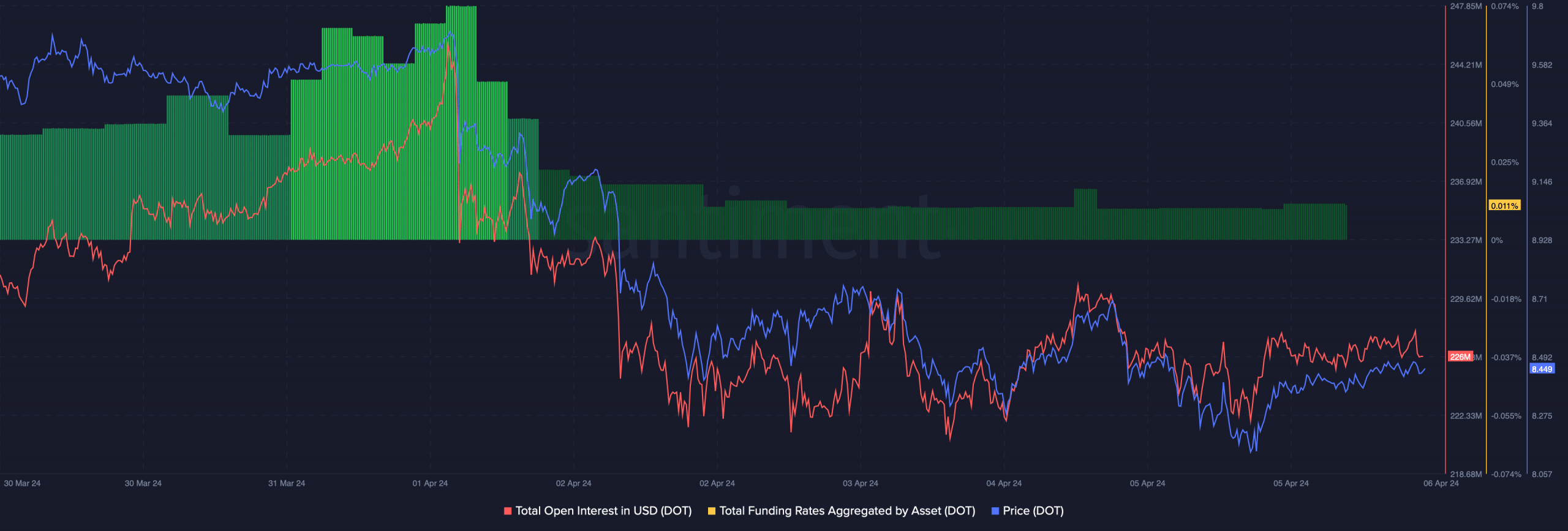Click the 8.449 price value badge

pos(1542,369)
